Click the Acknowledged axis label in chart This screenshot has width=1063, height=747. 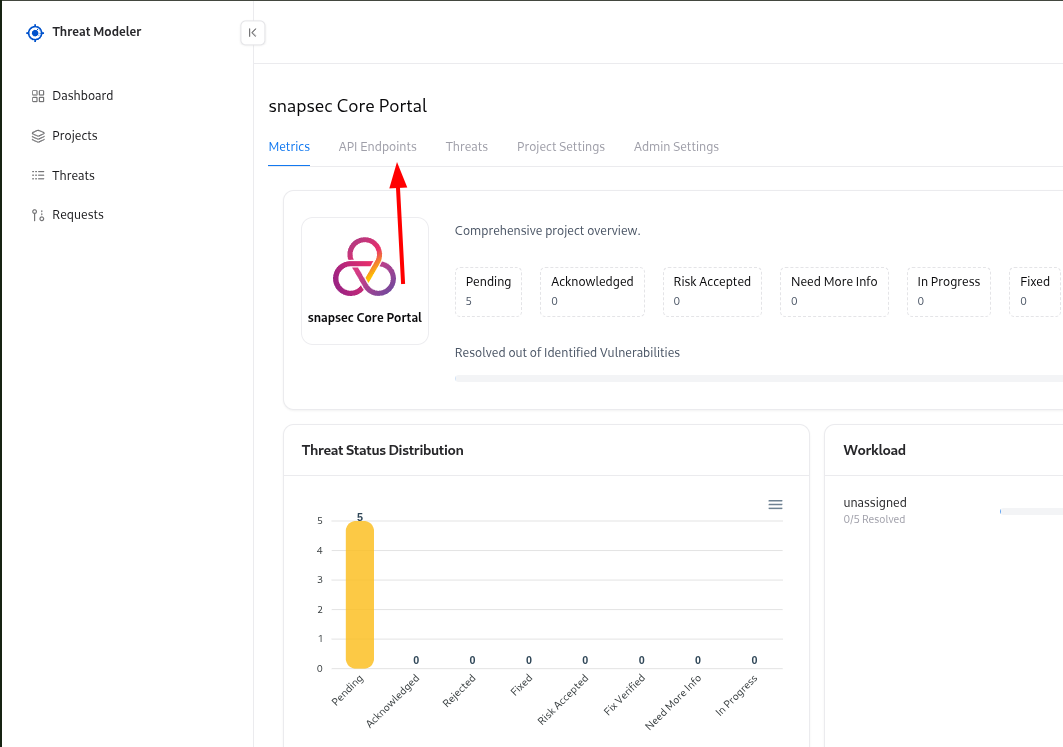pyautogui.click(x=393, y=701)
